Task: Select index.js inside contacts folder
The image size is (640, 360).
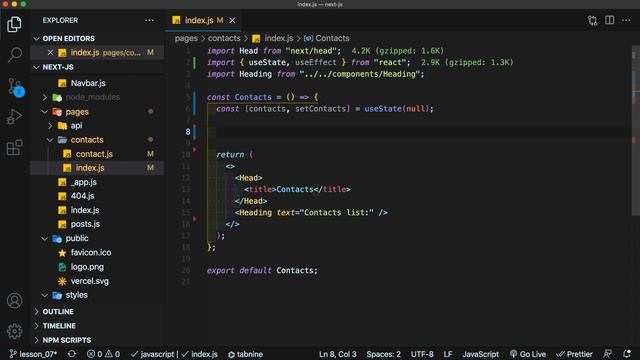Action: coord(90,168)
